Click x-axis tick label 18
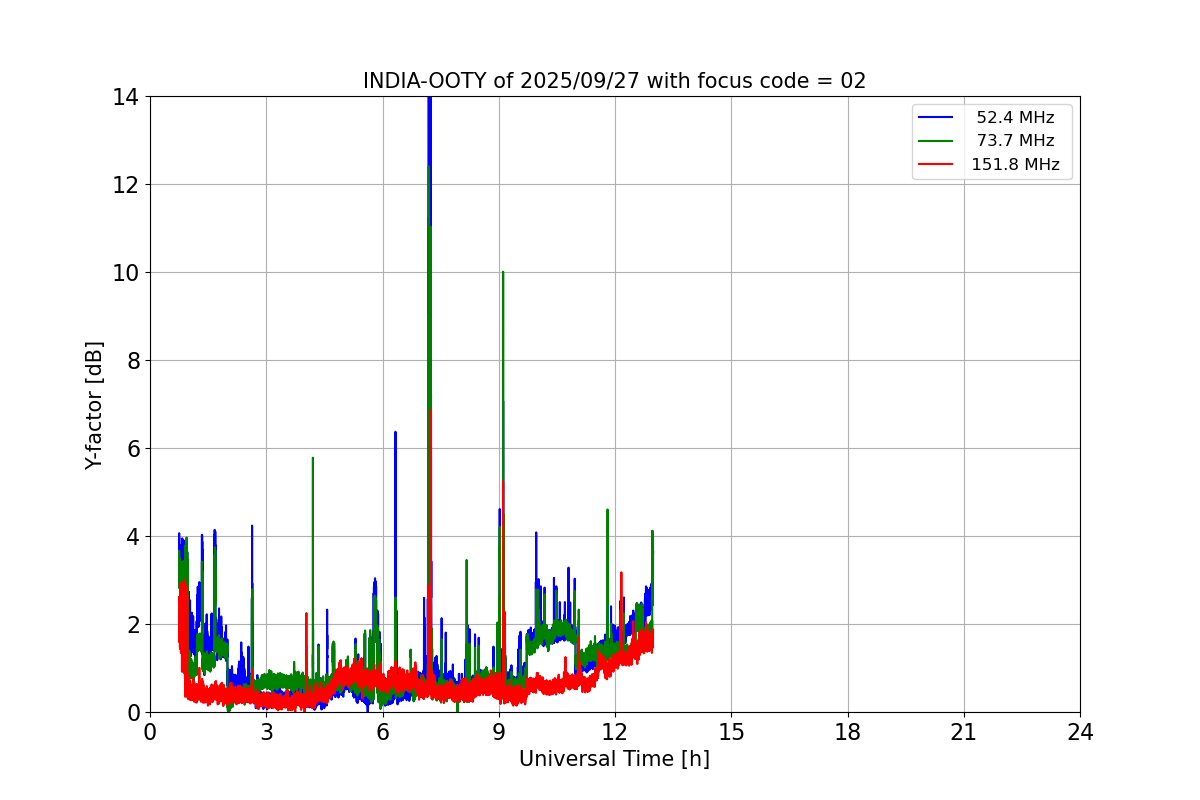Image resolution: width=1200 pixels, height=800 pixels. click(848, 732)
